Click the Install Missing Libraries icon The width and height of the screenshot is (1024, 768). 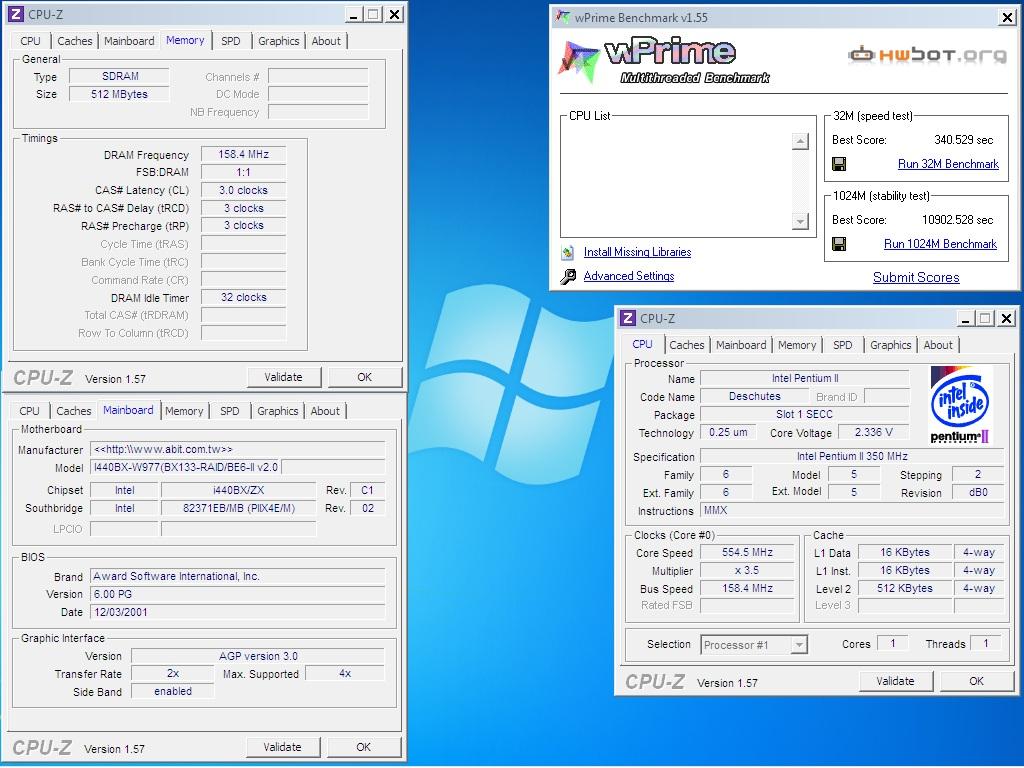click(x=568, y=252)
